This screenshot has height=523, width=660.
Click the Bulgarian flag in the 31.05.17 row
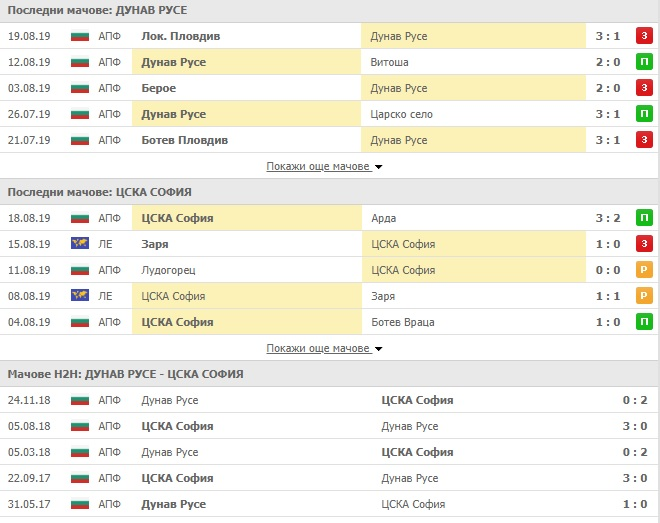pyautogui.click(x=80, y=504)
